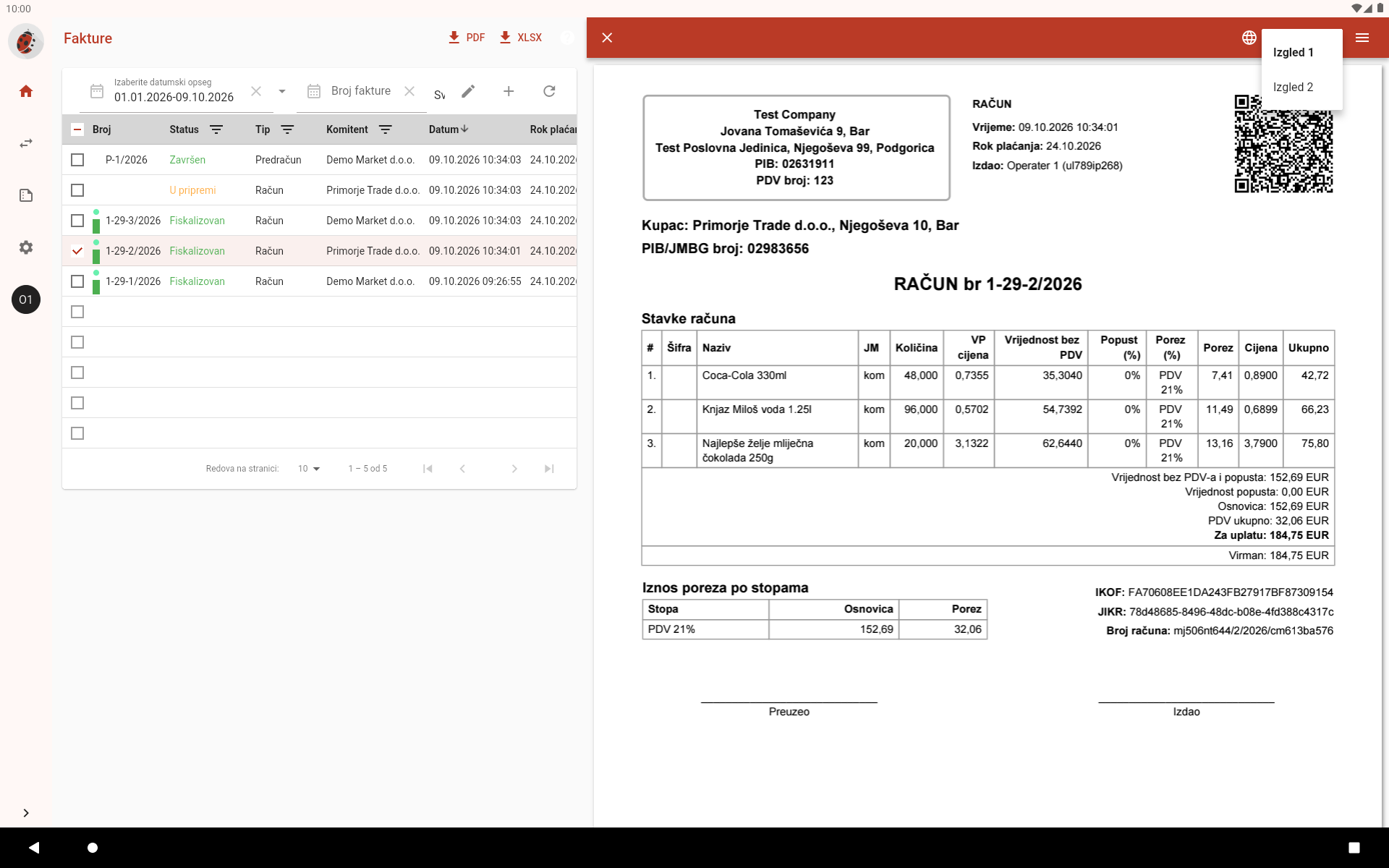Jump to last page of invoices
Screen dimensions: 1389x868
(x=549, y=469)
